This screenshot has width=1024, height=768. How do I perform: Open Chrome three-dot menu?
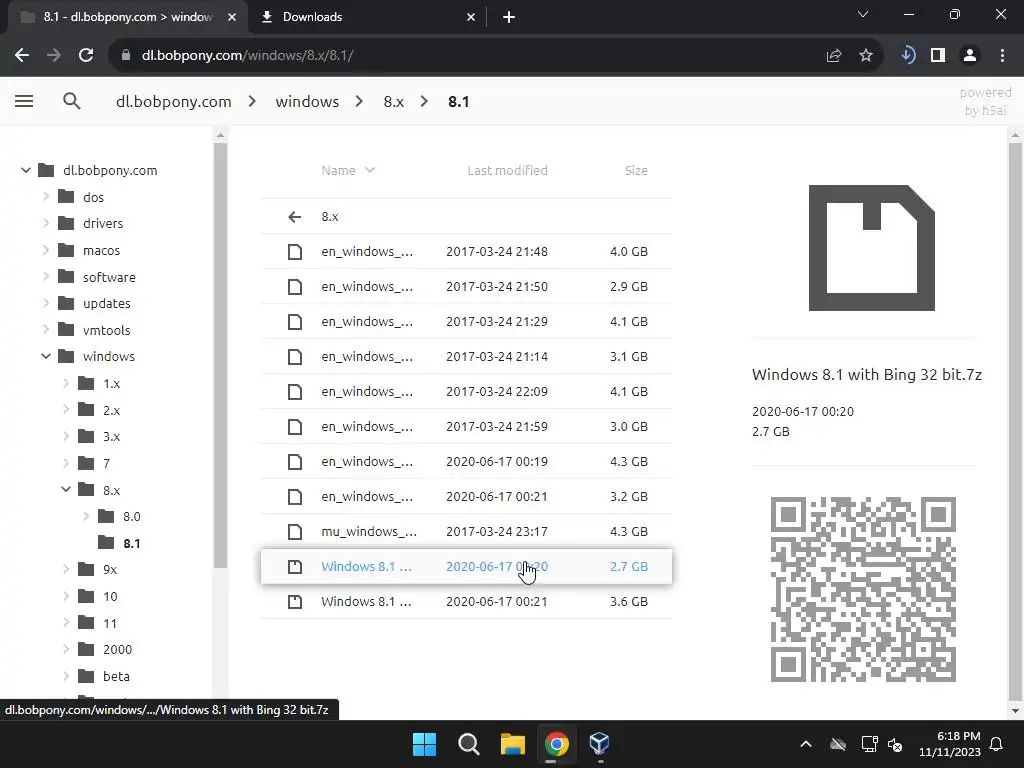point(1002,56)
